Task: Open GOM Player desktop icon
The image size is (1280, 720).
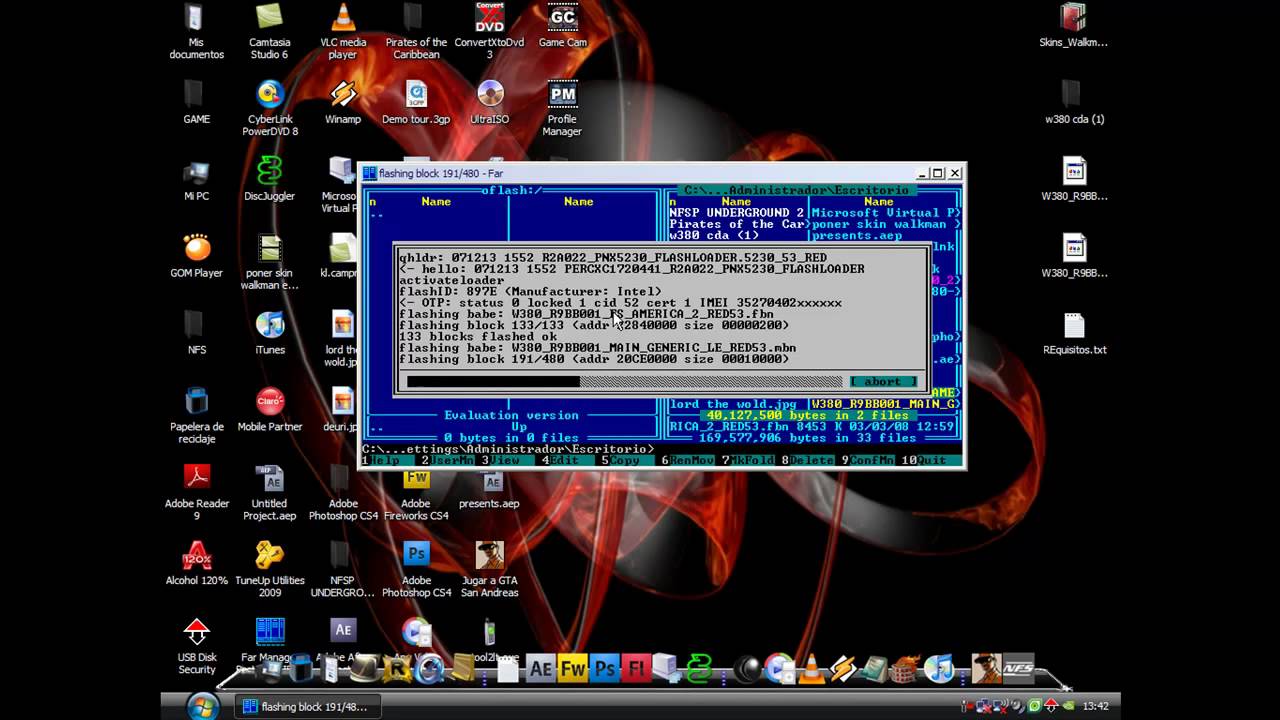Action: 196,256
